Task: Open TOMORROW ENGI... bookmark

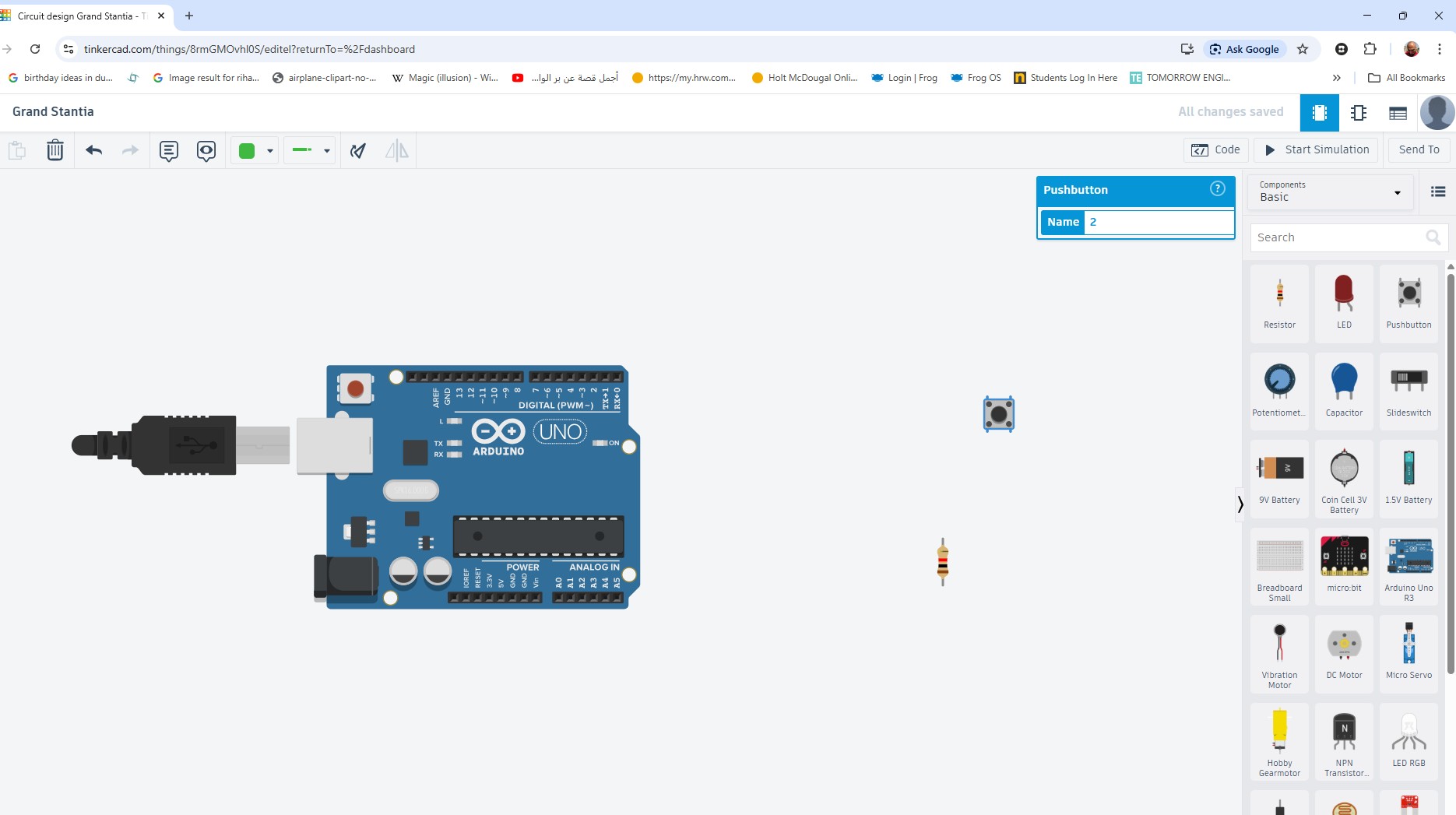Action: [x=1180, y=78]
